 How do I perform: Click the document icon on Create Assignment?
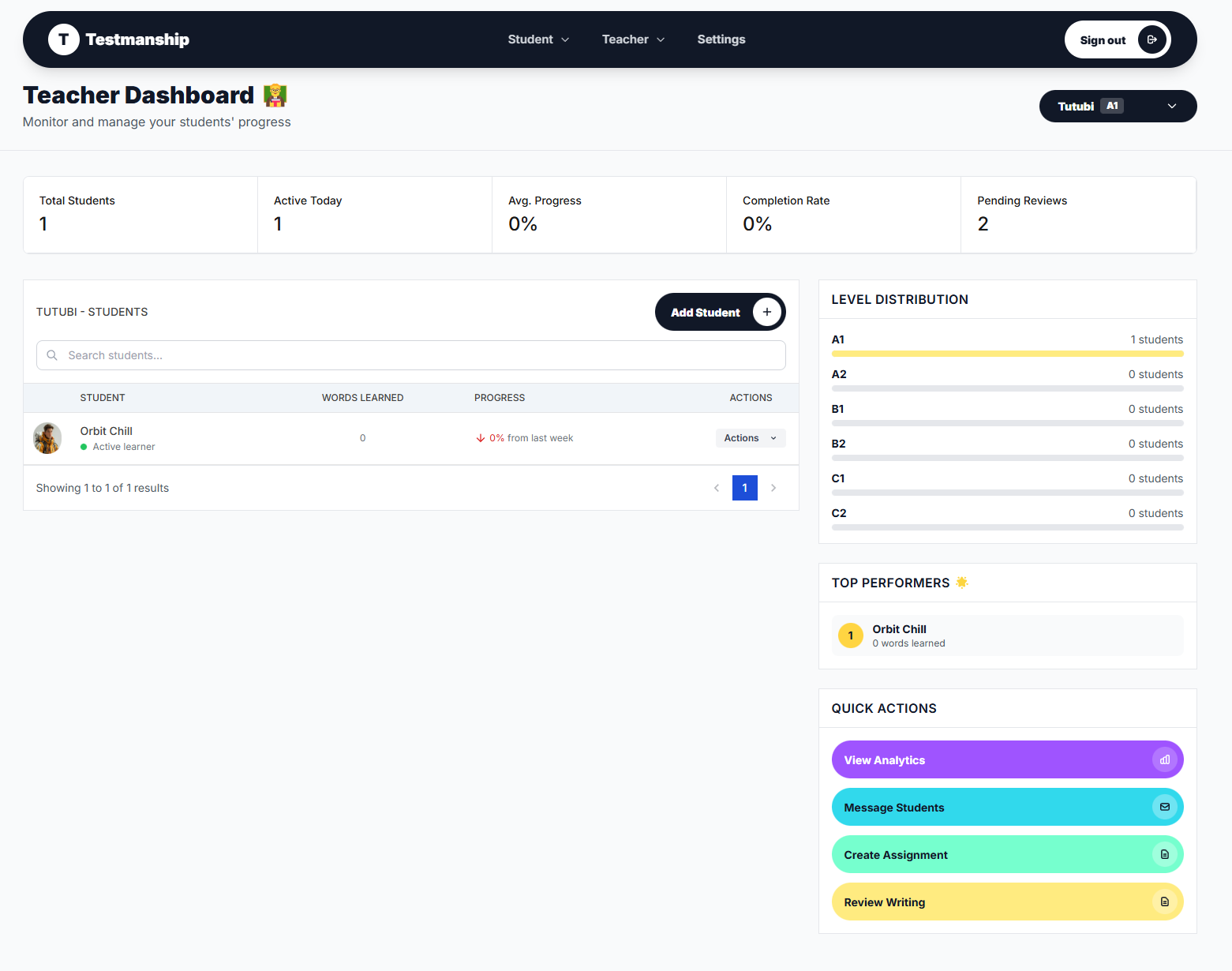1164,854
